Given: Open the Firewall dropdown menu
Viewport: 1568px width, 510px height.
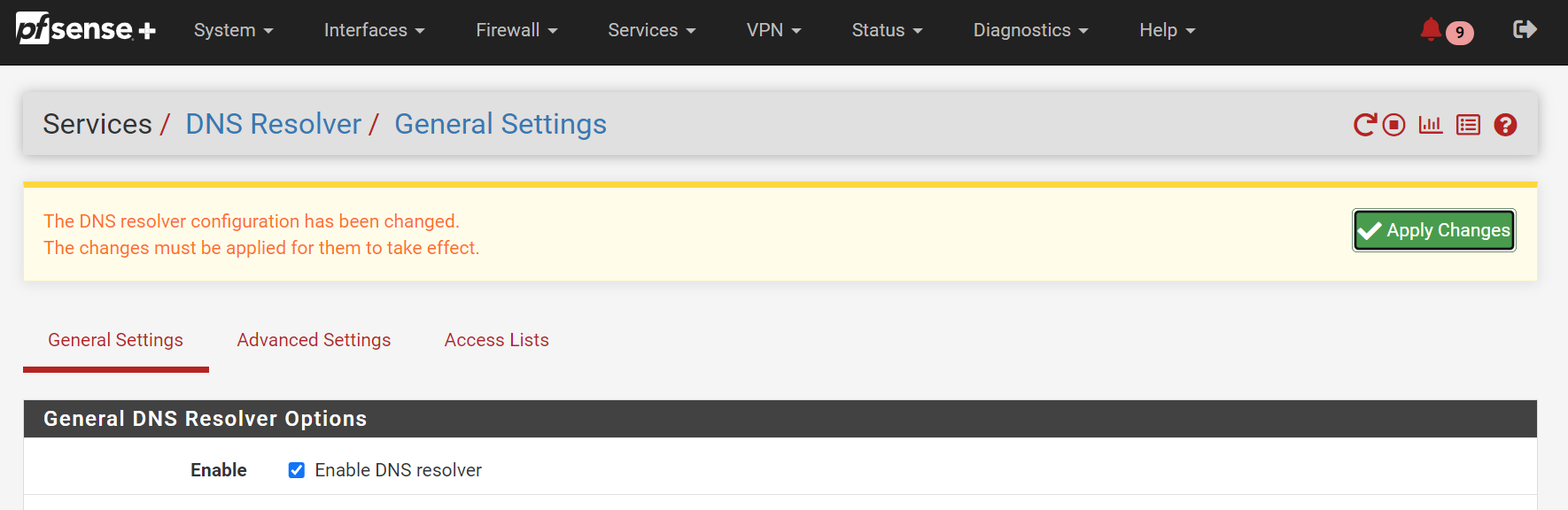Looking at the screenshot, I should 516,30.
